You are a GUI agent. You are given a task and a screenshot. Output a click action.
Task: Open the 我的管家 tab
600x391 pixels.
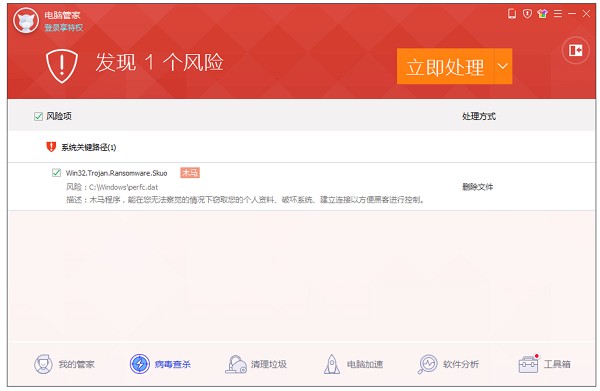tap(64, 364)
